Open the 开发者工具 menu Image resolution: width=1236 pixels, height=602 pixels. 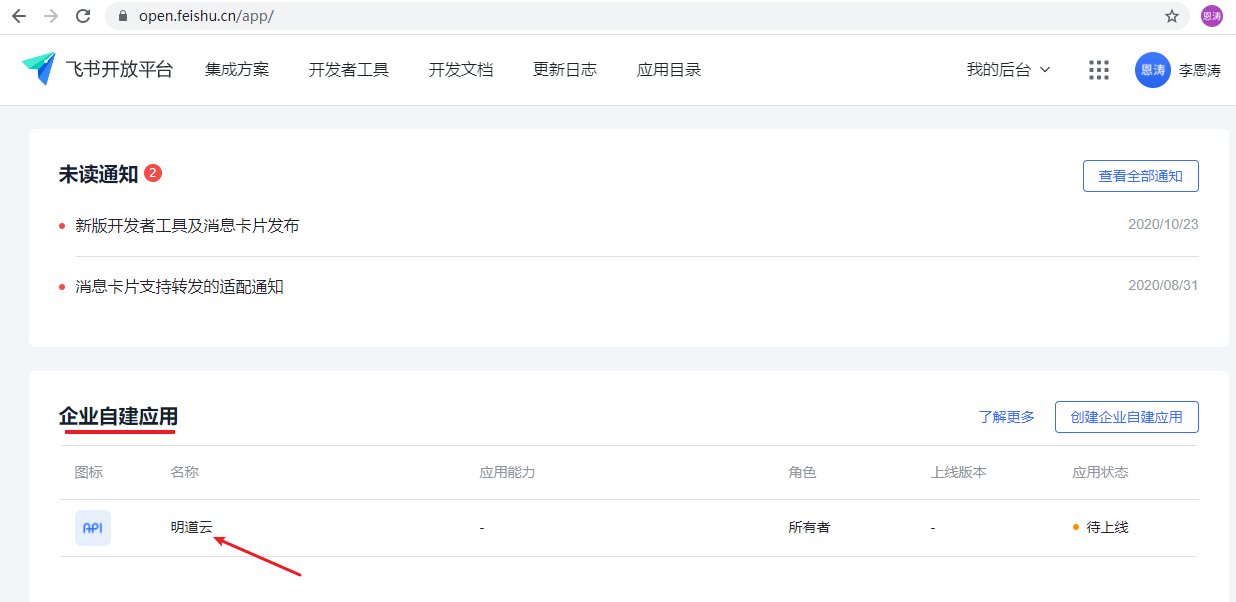pos(349,70)
